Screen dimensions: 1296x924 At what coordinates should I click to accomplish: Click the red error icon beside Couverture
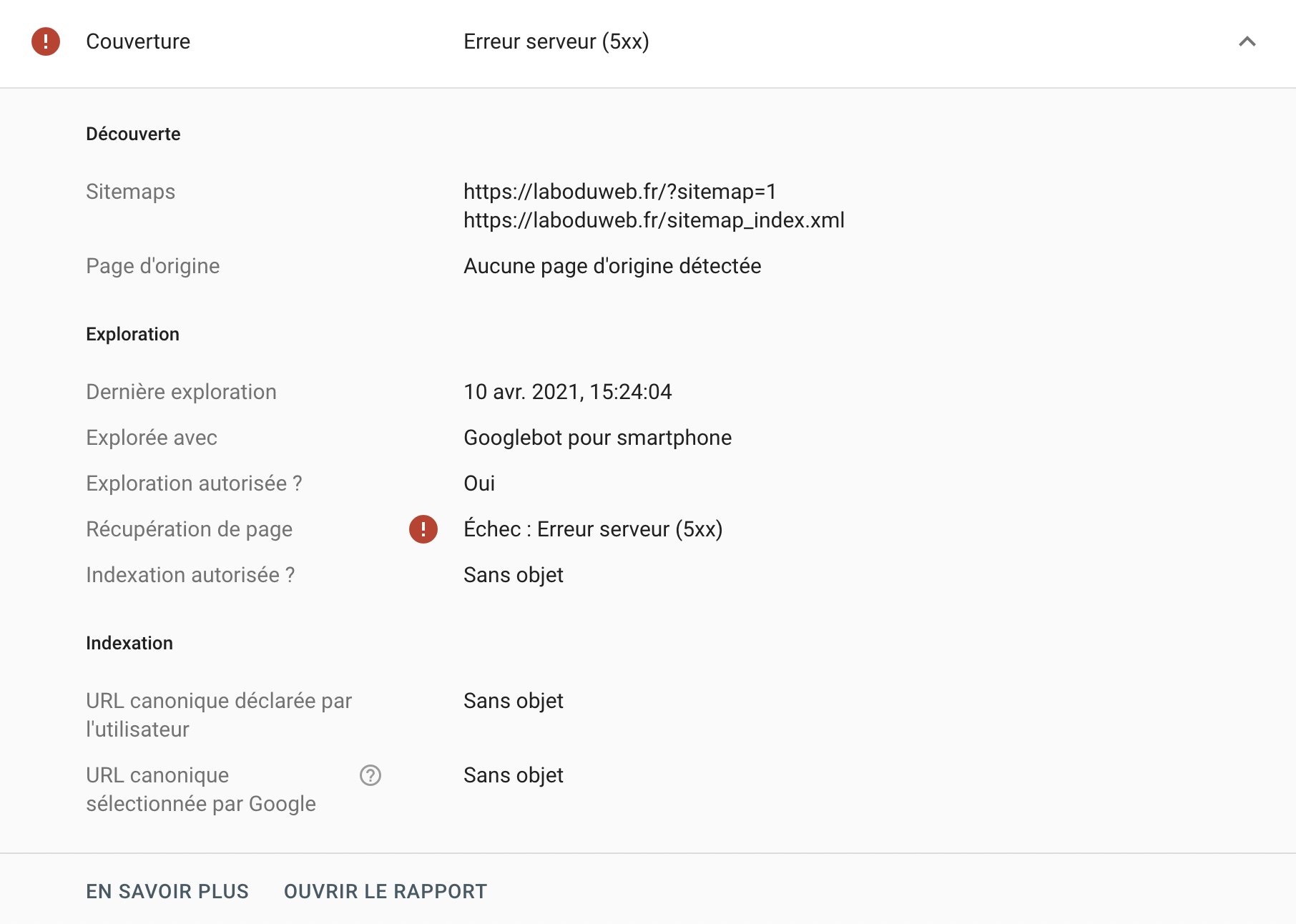coord(45,41)
